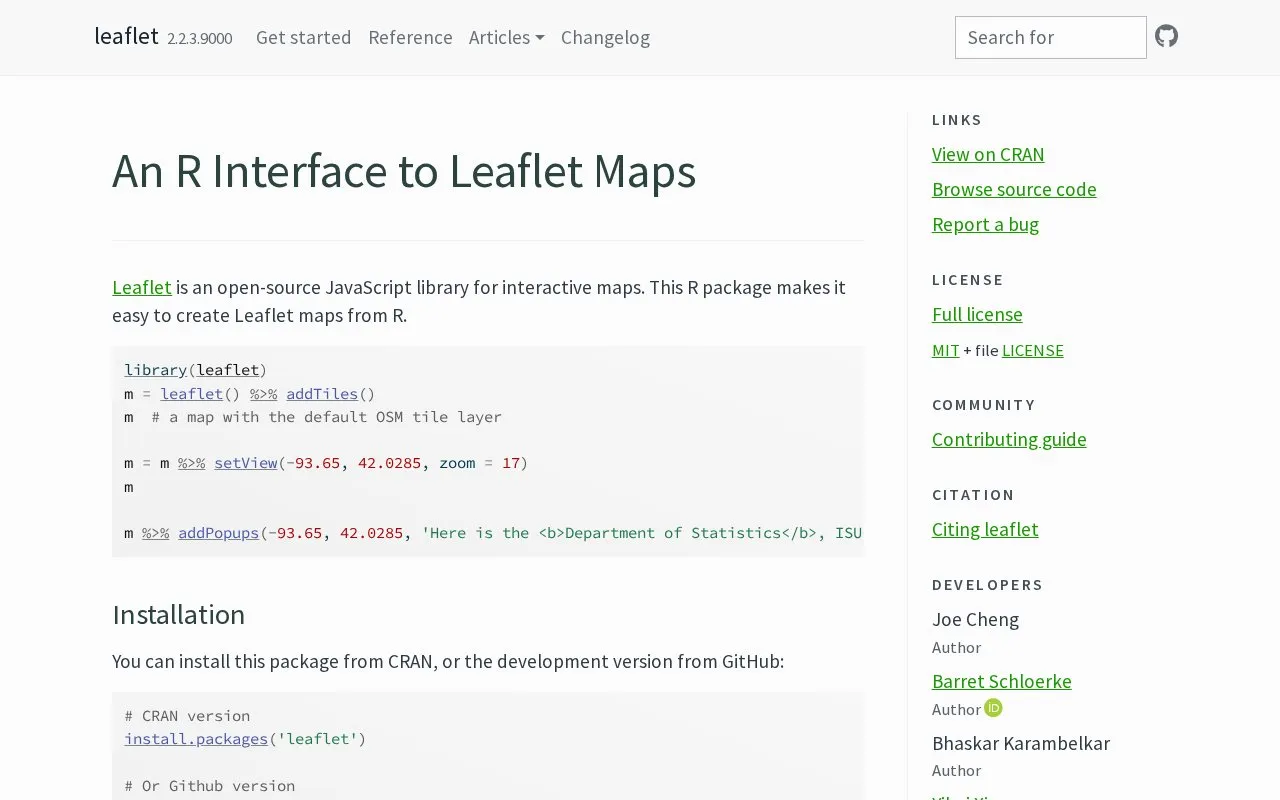The width and height of the screenshot is (1280, 800).
Task: Click the An R Interface to Leaflet Maps title
Action: pos(404,170)
